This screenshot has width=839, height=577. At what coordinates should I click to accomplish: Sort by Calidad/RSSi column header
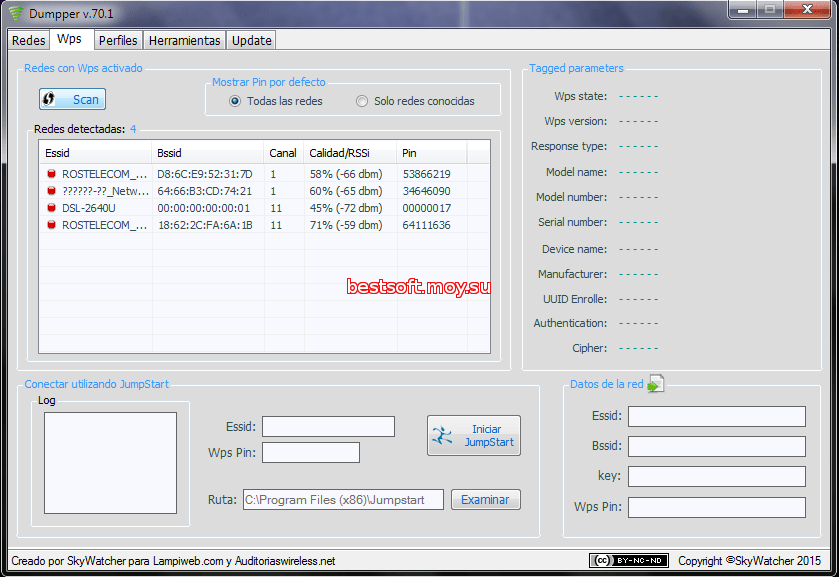[350, 153]
